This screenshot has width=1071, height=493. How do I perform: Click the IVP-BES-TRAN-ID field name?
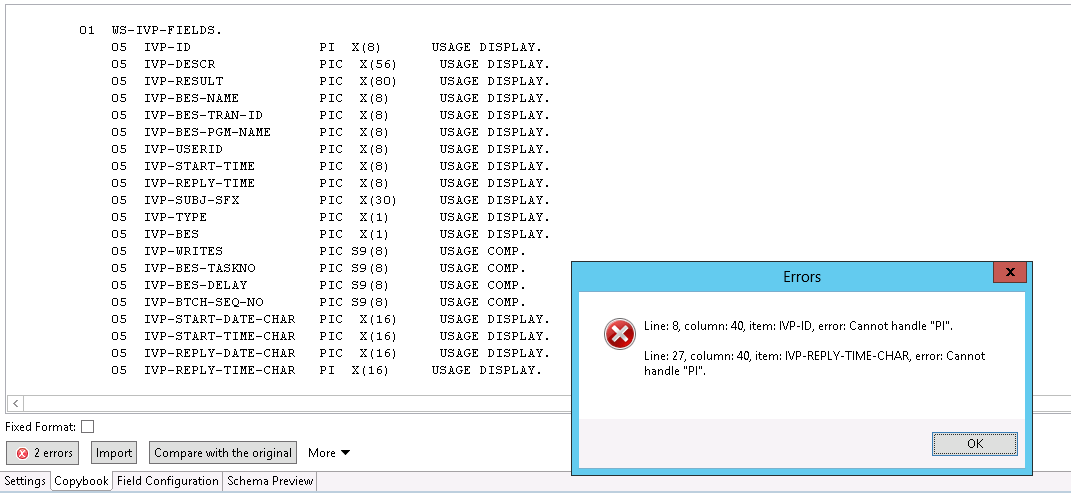[204, 115]
